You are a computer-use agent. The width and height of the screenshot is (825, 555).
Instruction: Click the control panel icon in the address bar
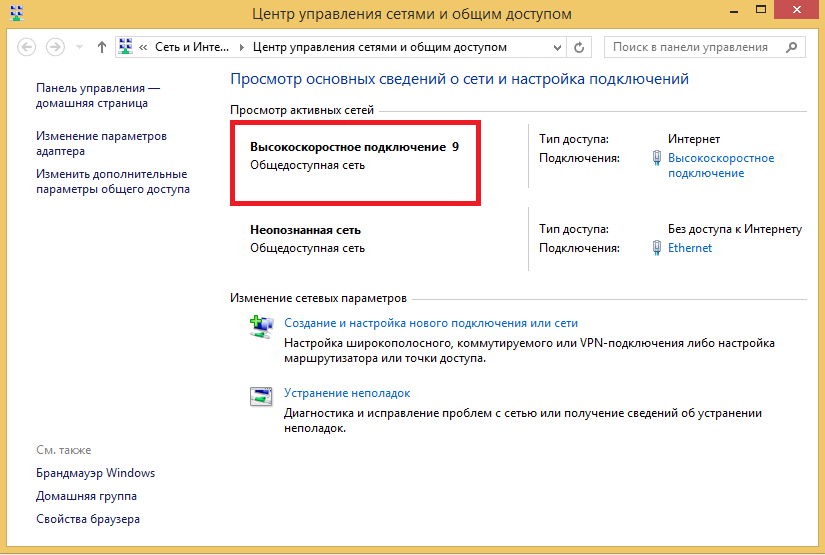[127, 47]
